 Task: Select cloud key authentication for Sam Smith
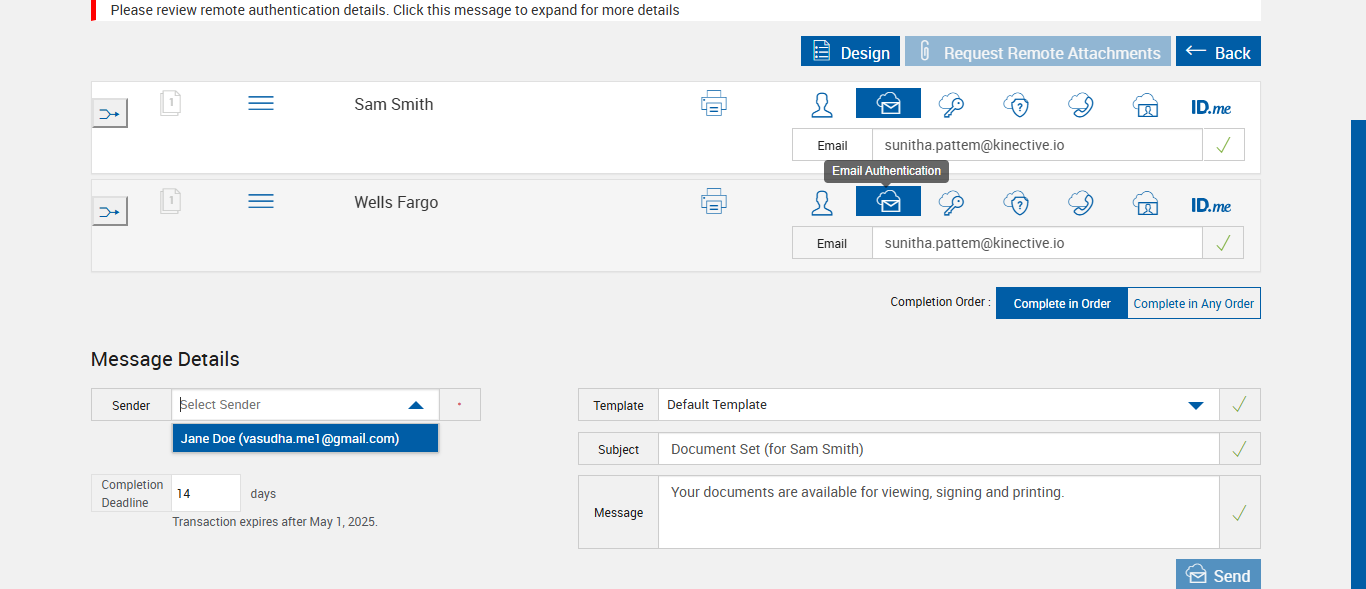[950, 104]
